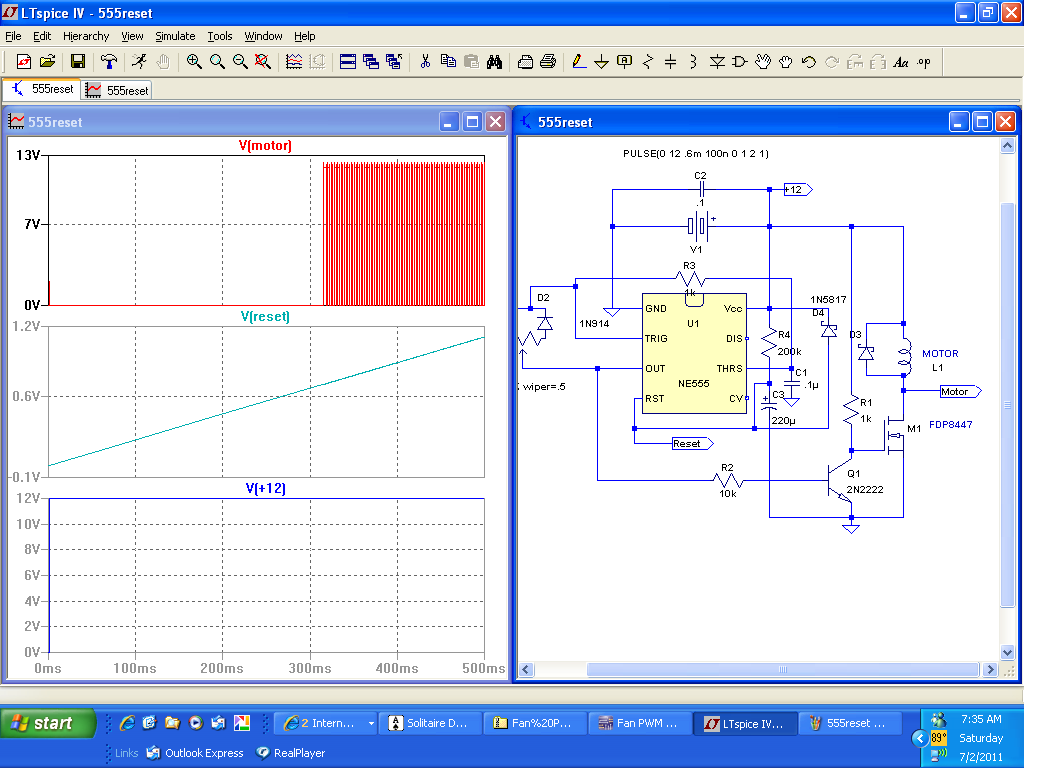Select the Move open-hand tool
The width and height of the screenshot is (1042, 770).
tap(763, 62)
